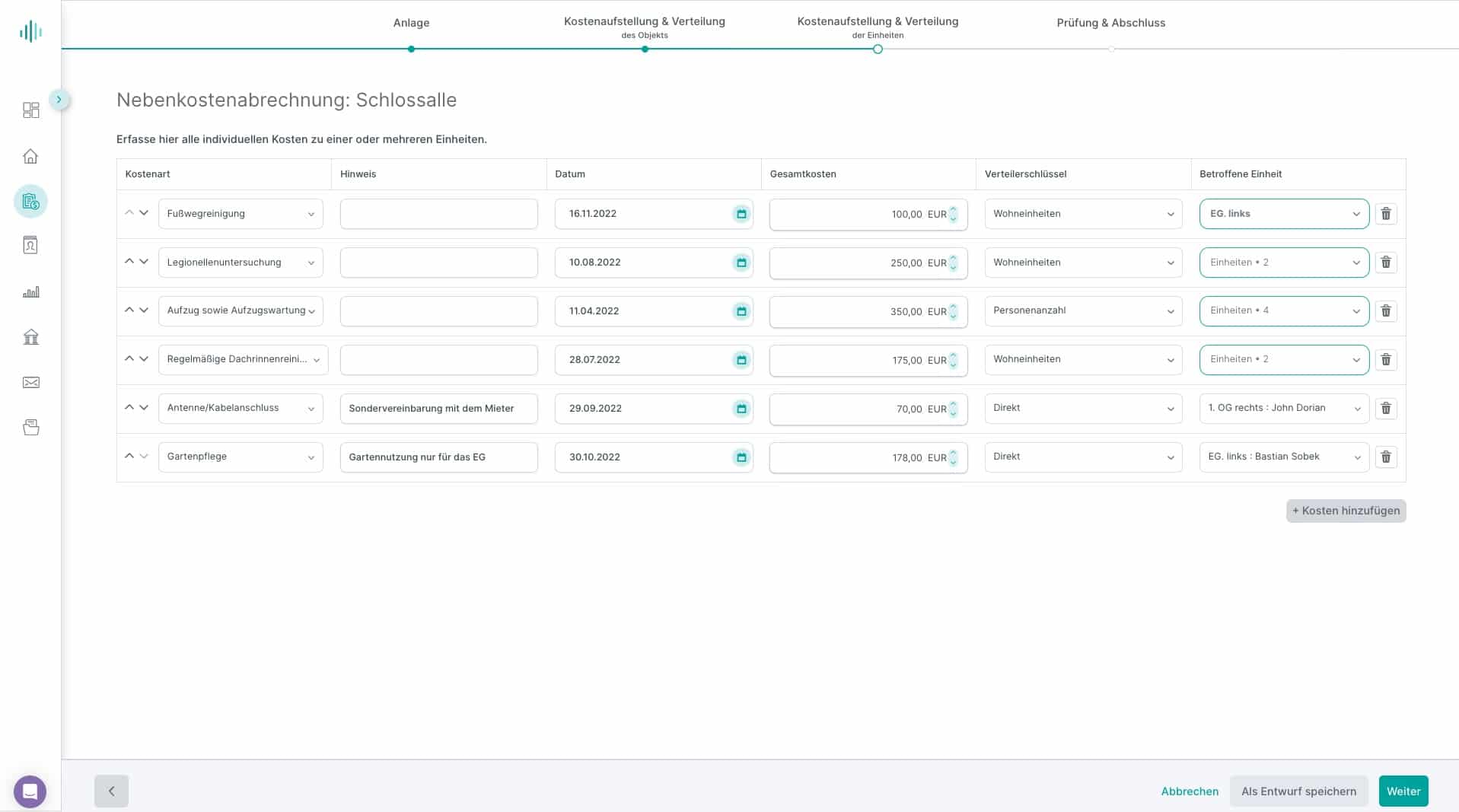
Task: Open the calendar picker for 16.11.2022
Action: [x=741, y=214]
